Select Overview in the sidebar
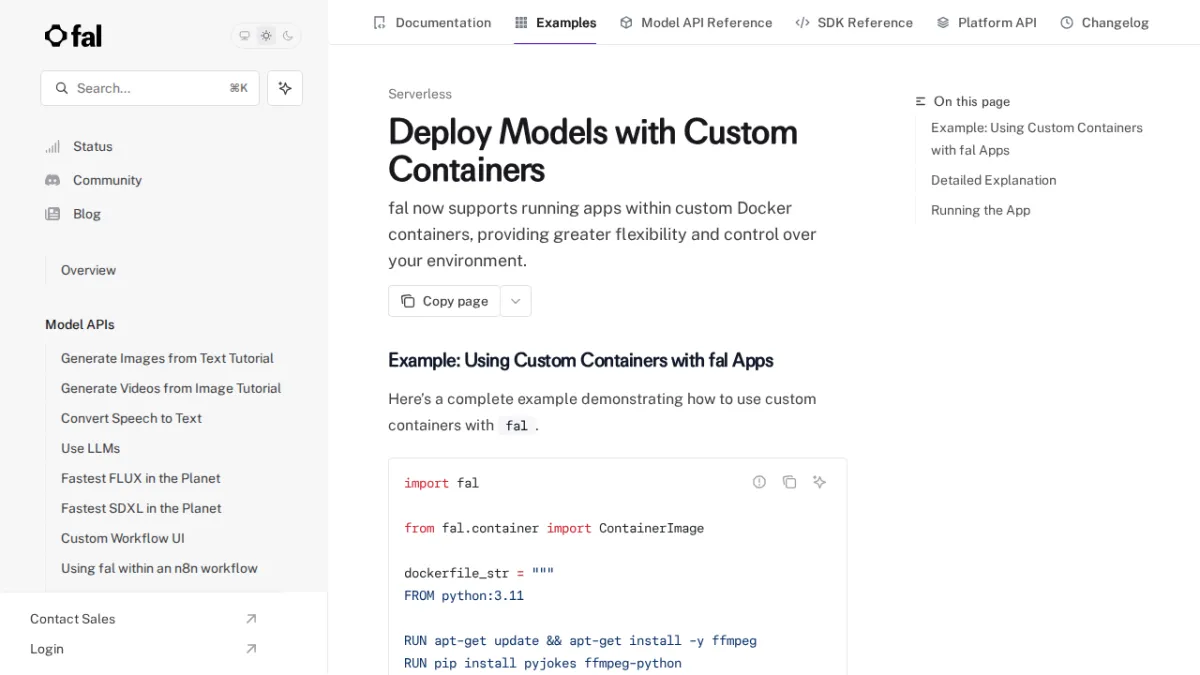This screenshot has width=1200, height=675. pos(88,270)
